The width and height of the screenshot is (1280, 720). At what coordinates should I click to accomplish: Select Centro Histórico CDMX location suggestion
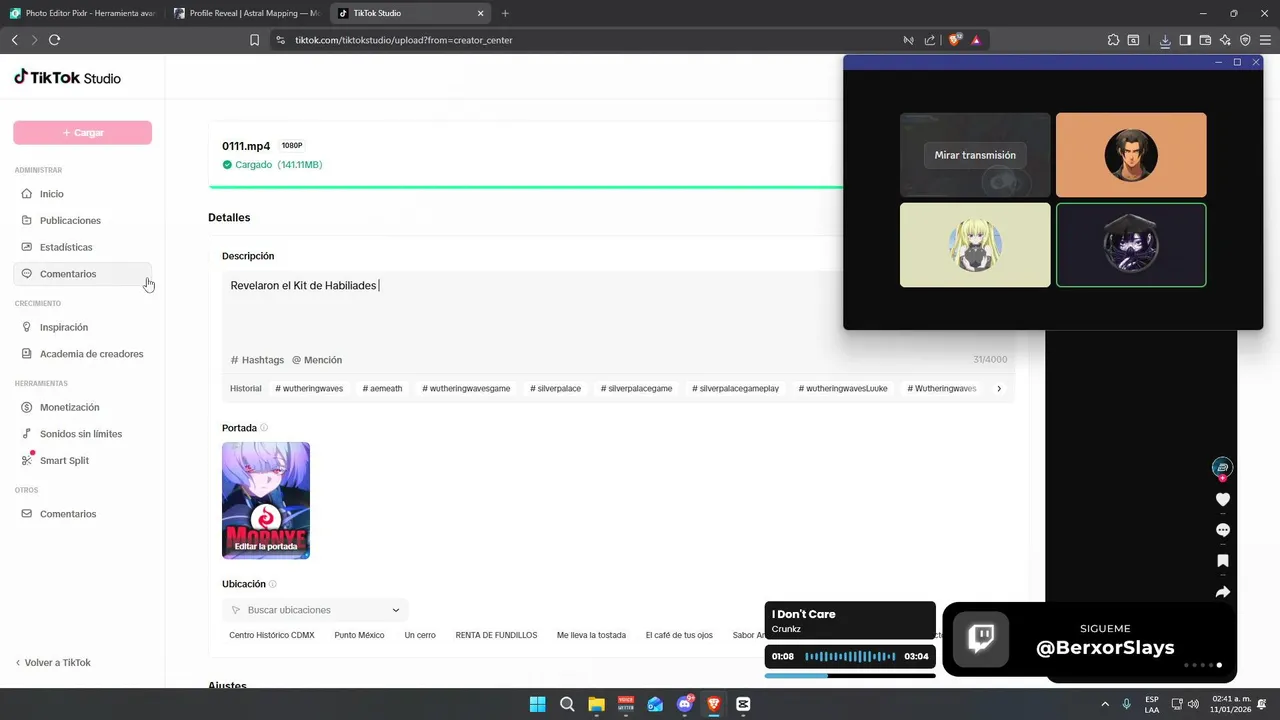tap(272, 635)
